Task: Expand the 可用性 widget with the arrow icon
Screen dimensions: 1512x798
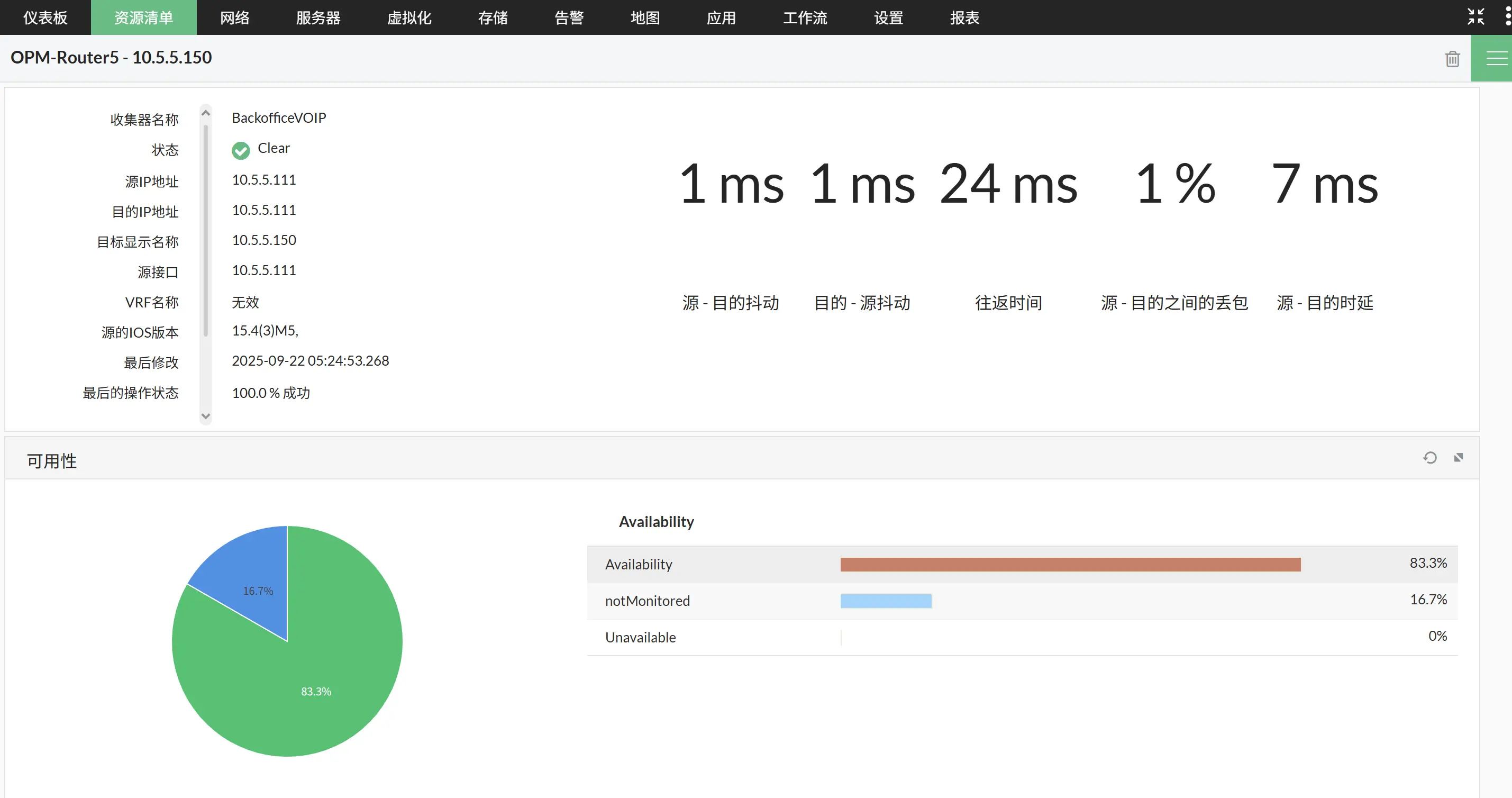Action: click(x=1458, y=457)
